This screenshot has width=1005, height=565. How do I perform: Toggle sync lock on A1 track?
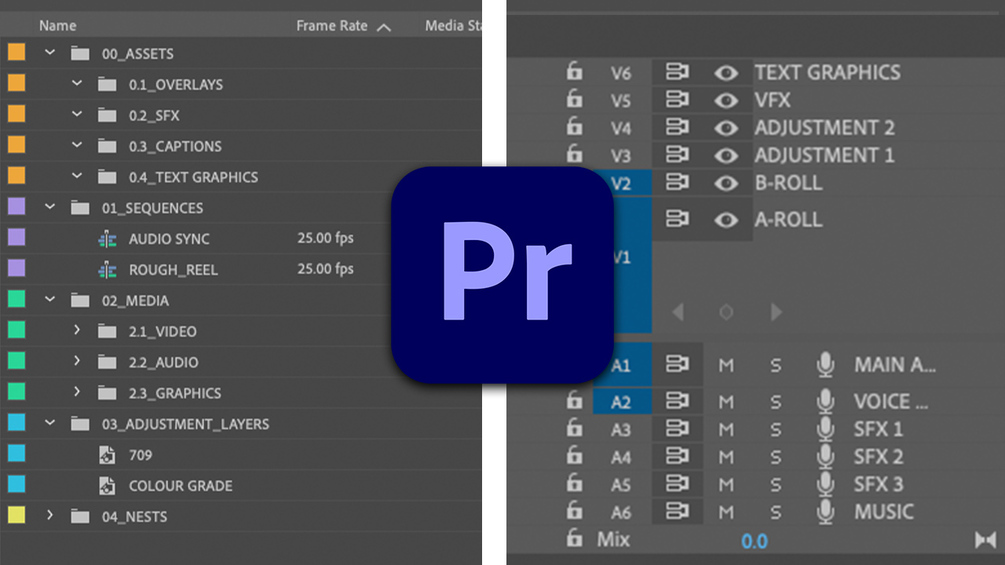click(x=677, y=364)
